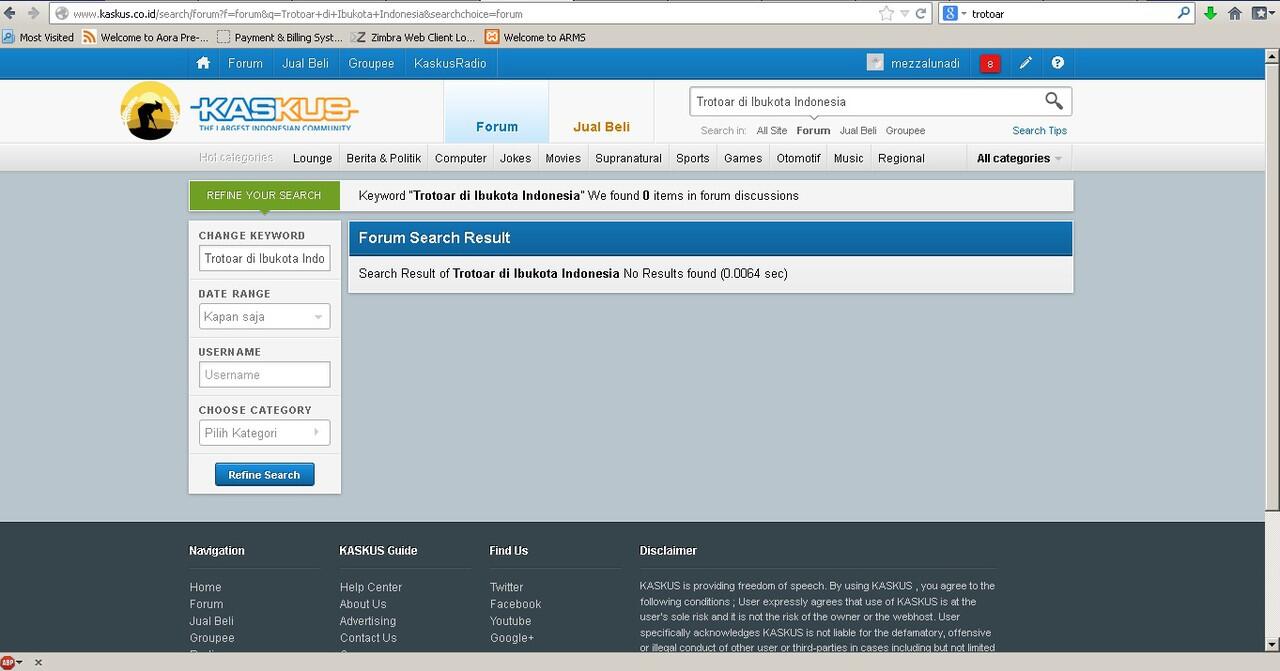
Task: Open the question mark help icon
Action: pos(1058,63)
